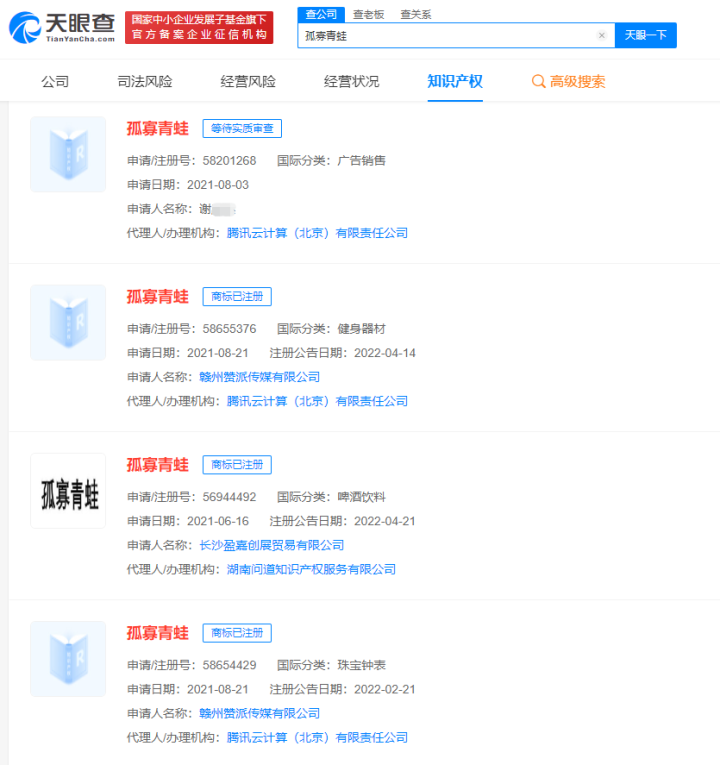This screenshot has width=720, height=765.
Task: Click 商标已注册 tag on the 啤酒饮料 entry
Action: (237, 465)
